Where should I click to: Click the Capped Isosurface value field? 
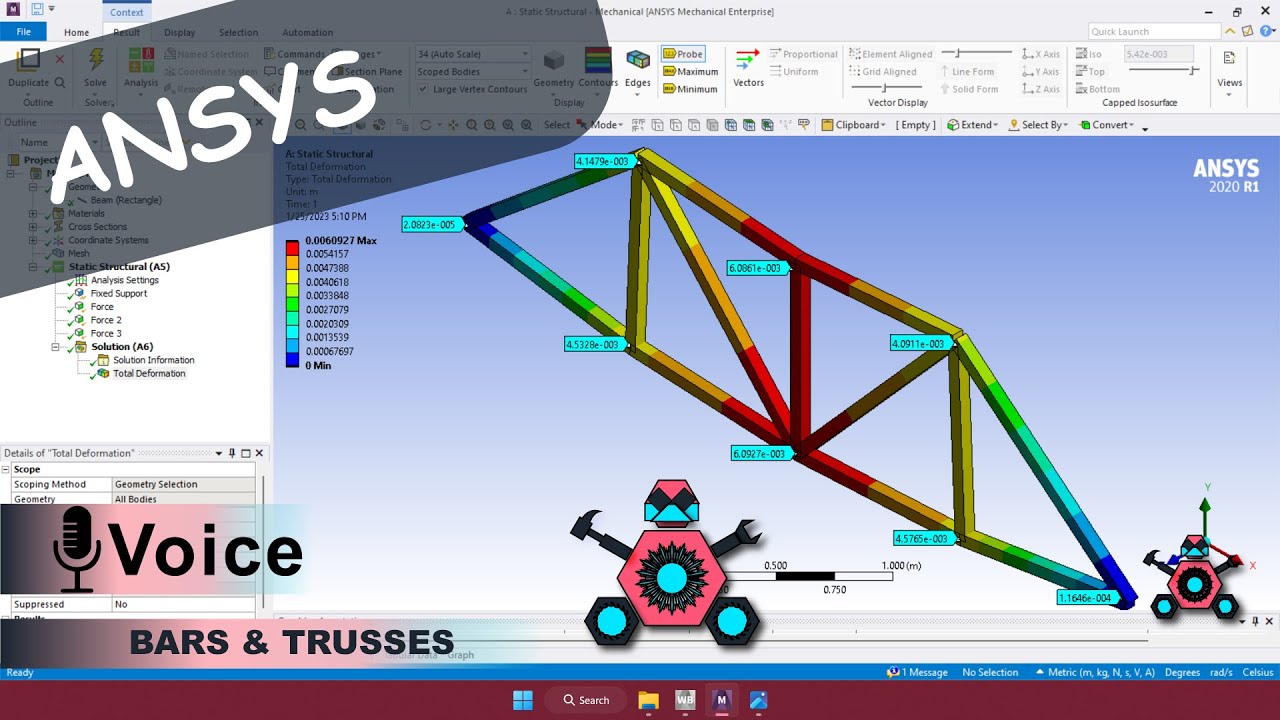pos(1158,54)
